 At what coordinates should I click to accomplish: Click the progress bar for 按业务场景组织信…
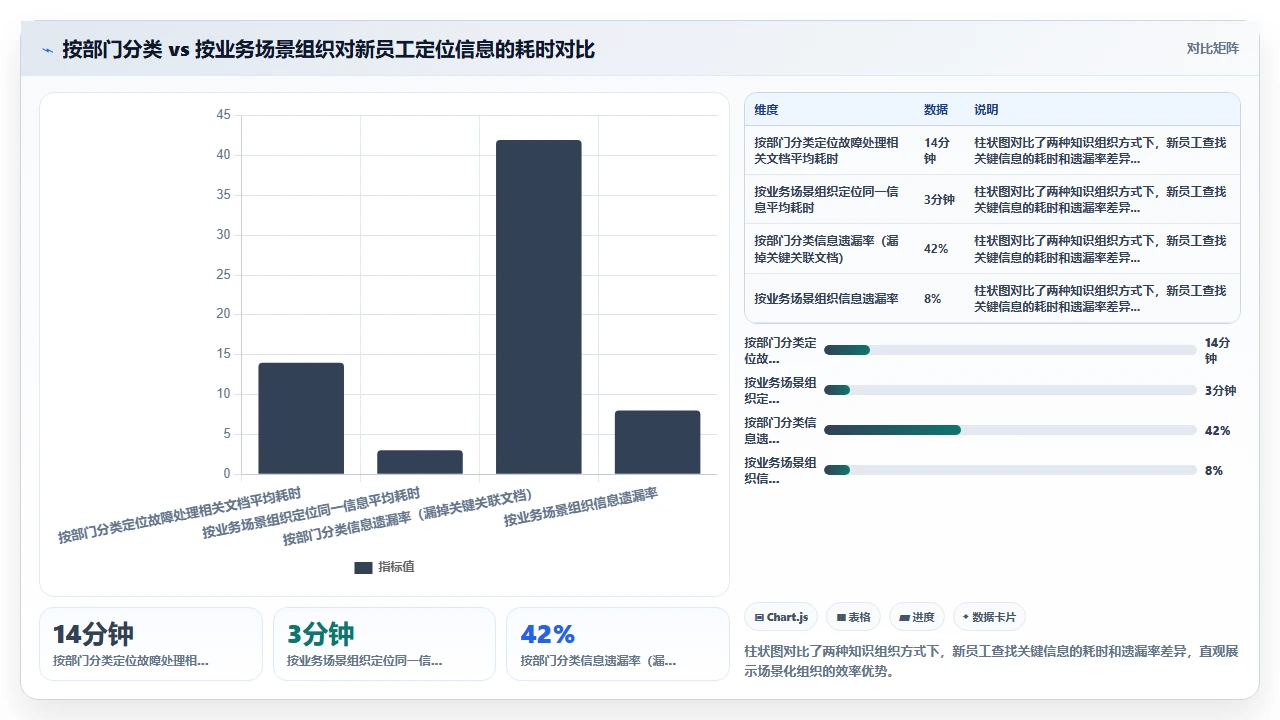(1010, 470)
